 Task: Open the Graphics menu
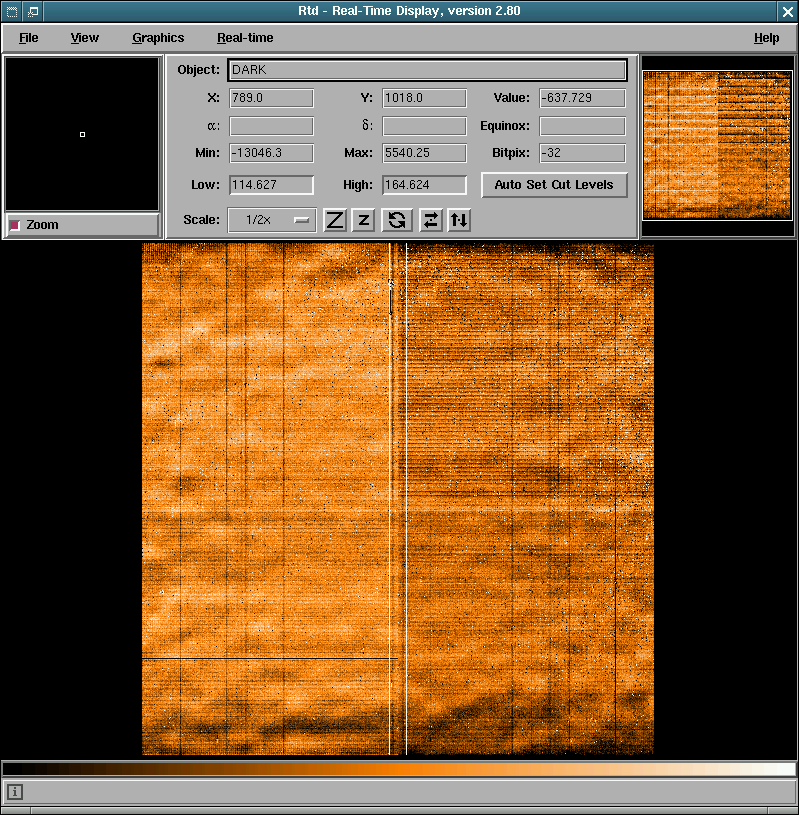click(158, 38)
